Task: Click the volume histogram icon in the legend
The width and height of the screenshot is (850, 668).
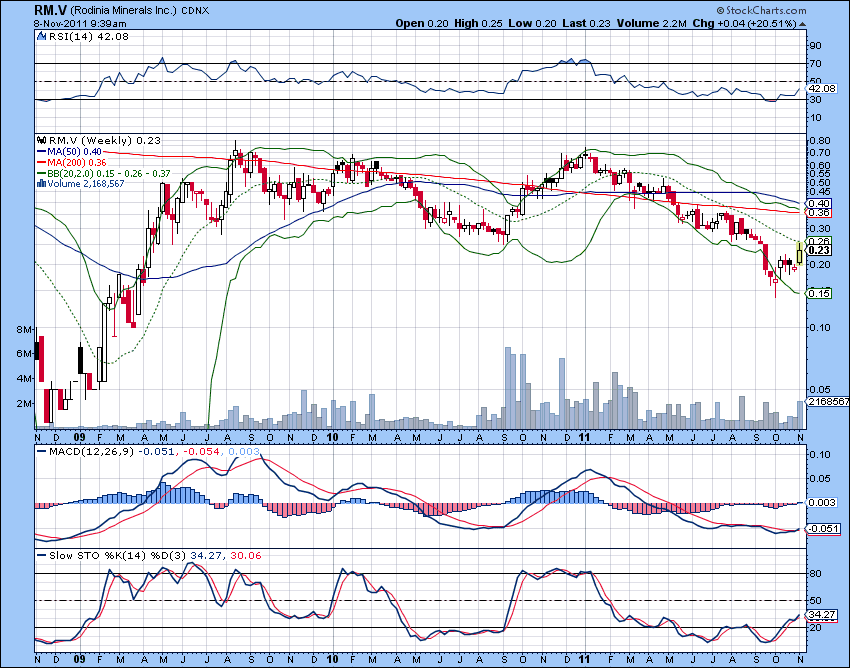Action: tap(42, 185)
